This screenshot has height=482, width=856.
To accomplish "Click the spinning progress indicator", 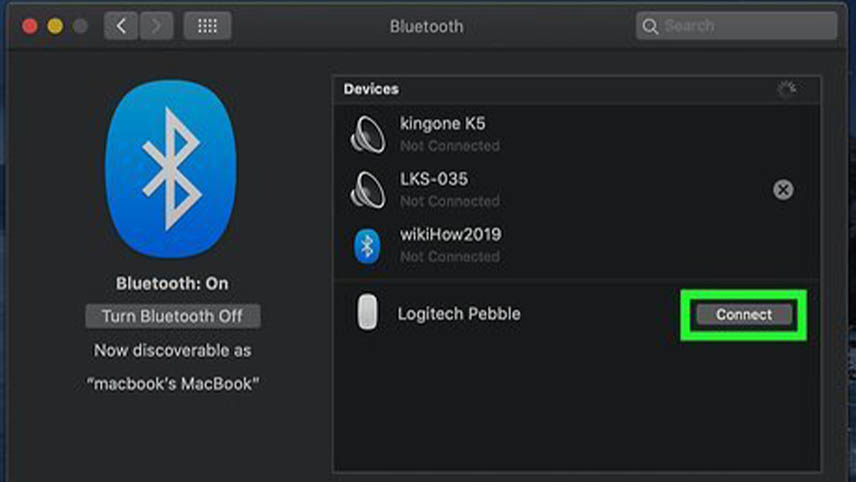I will (x=787, y=89).
